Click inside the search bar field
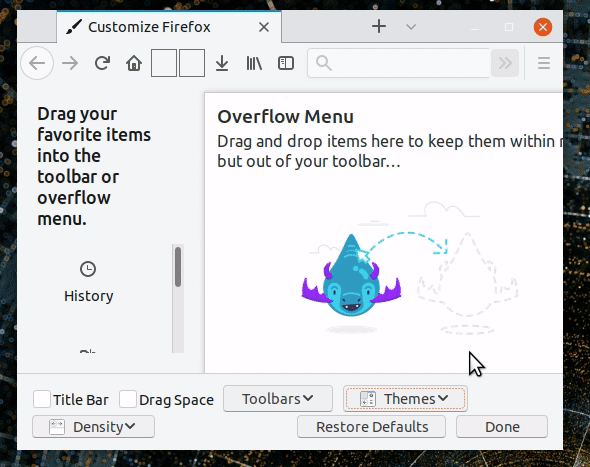590x467 pixels. 399,63
